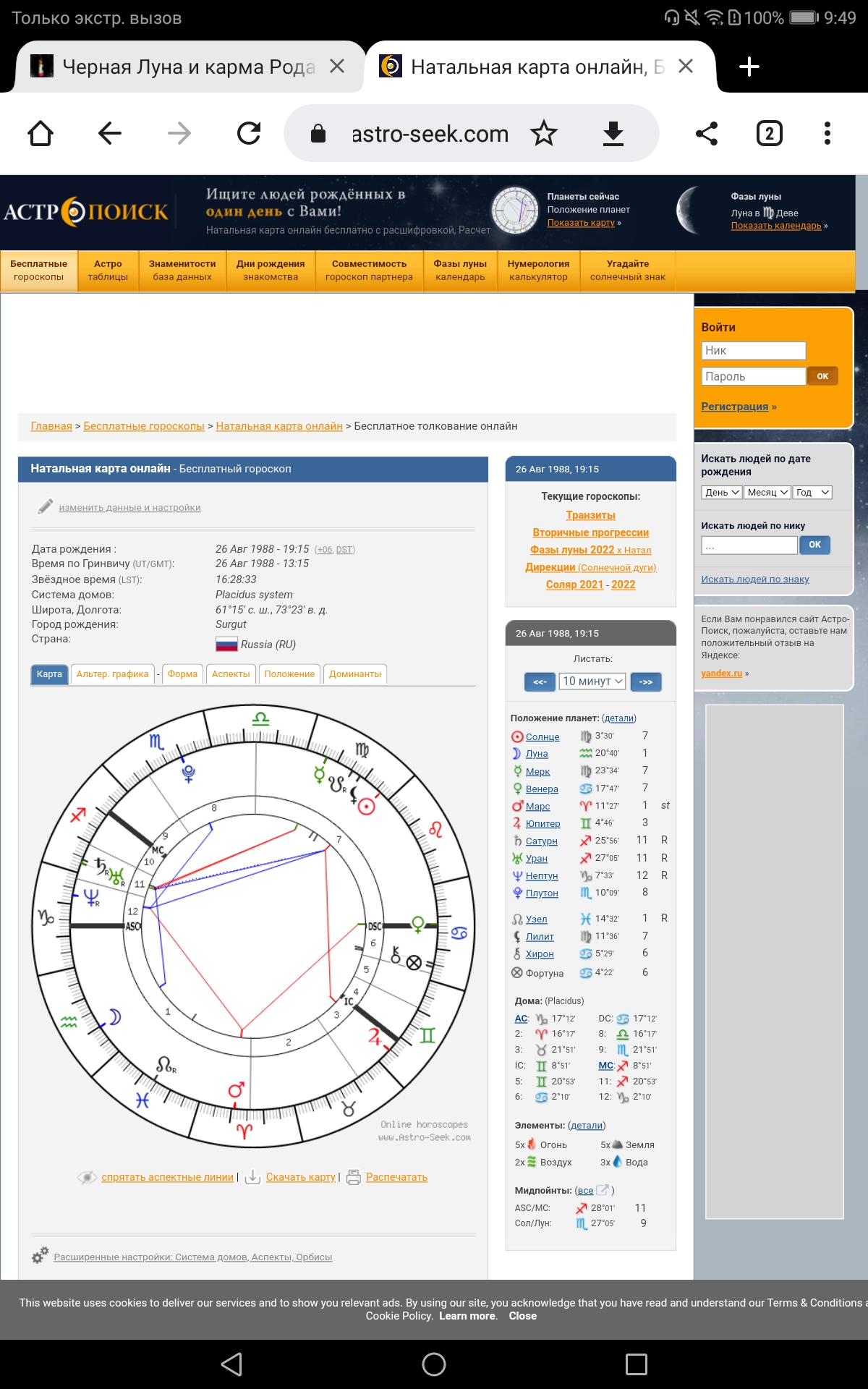Viewport: 868px width, 1389px height.
Task: Open the Фазы луны календарь menu
Action: (460, 271)
